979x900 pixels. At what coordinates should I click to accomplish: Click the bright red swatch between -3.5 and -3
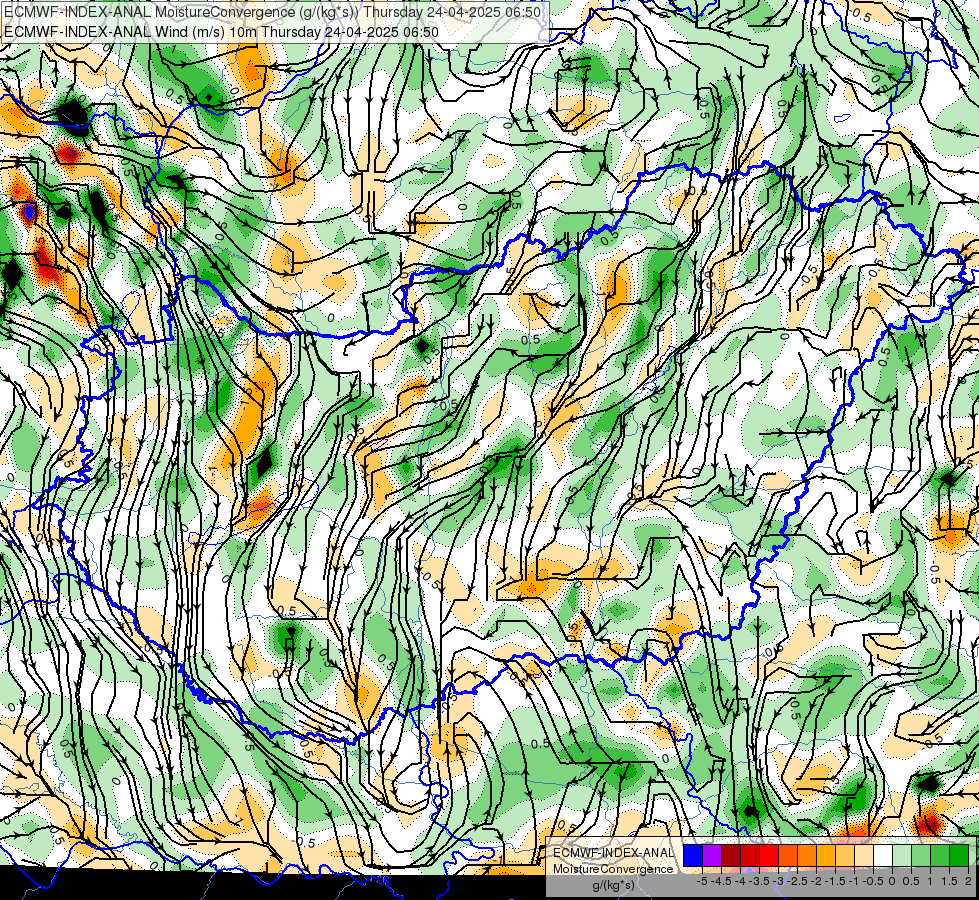pyautogui.click(x=769, y=855)
